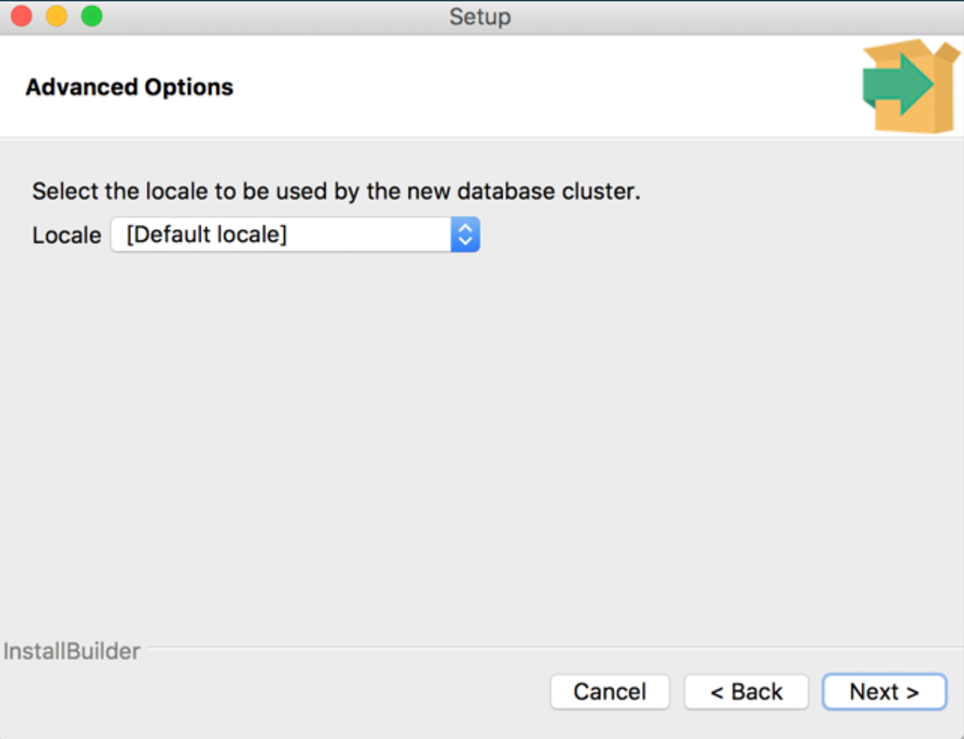Close the Setup window with the red button
964x739 pixels.
[x=21, y=16]
